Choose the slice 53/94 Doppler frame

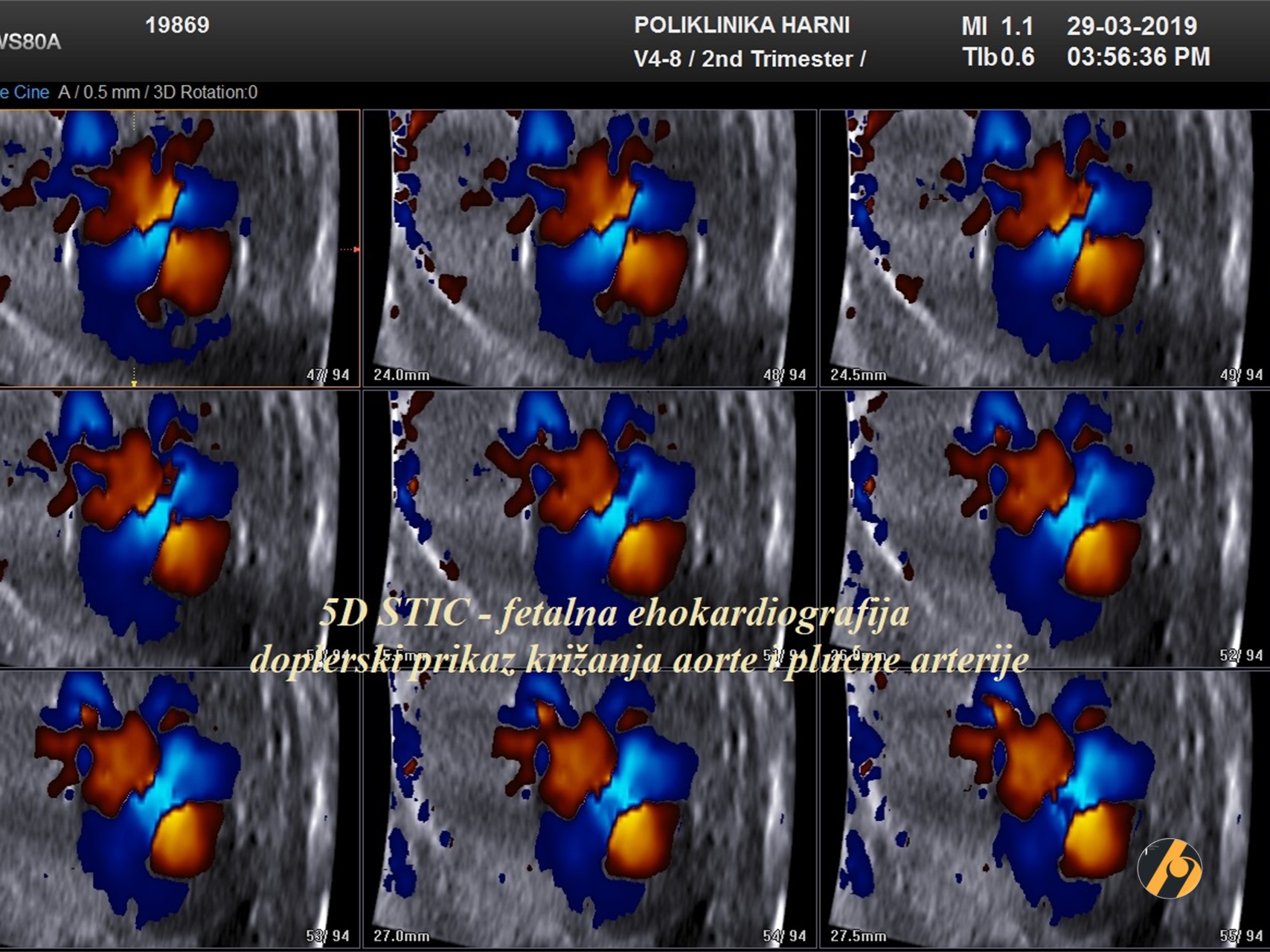pos(179,809)
